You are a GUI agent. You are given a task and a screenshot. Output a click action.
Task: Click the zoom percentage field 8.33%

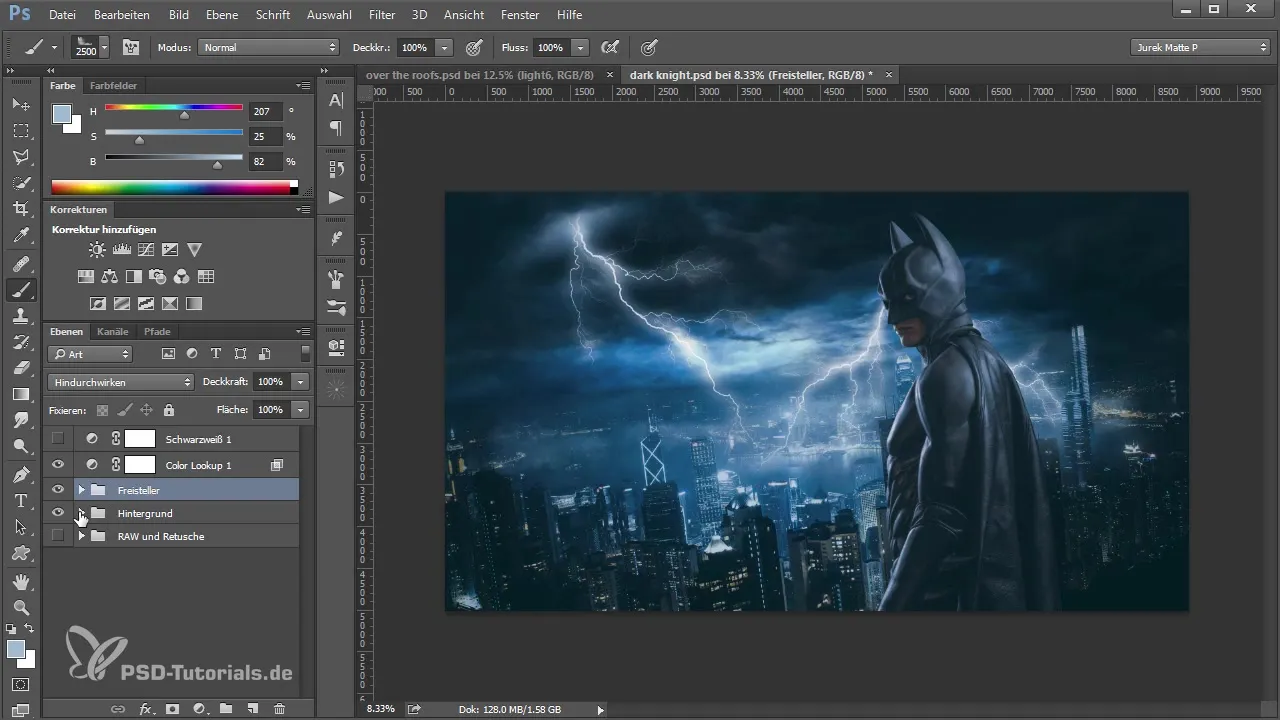coord(380,709)
